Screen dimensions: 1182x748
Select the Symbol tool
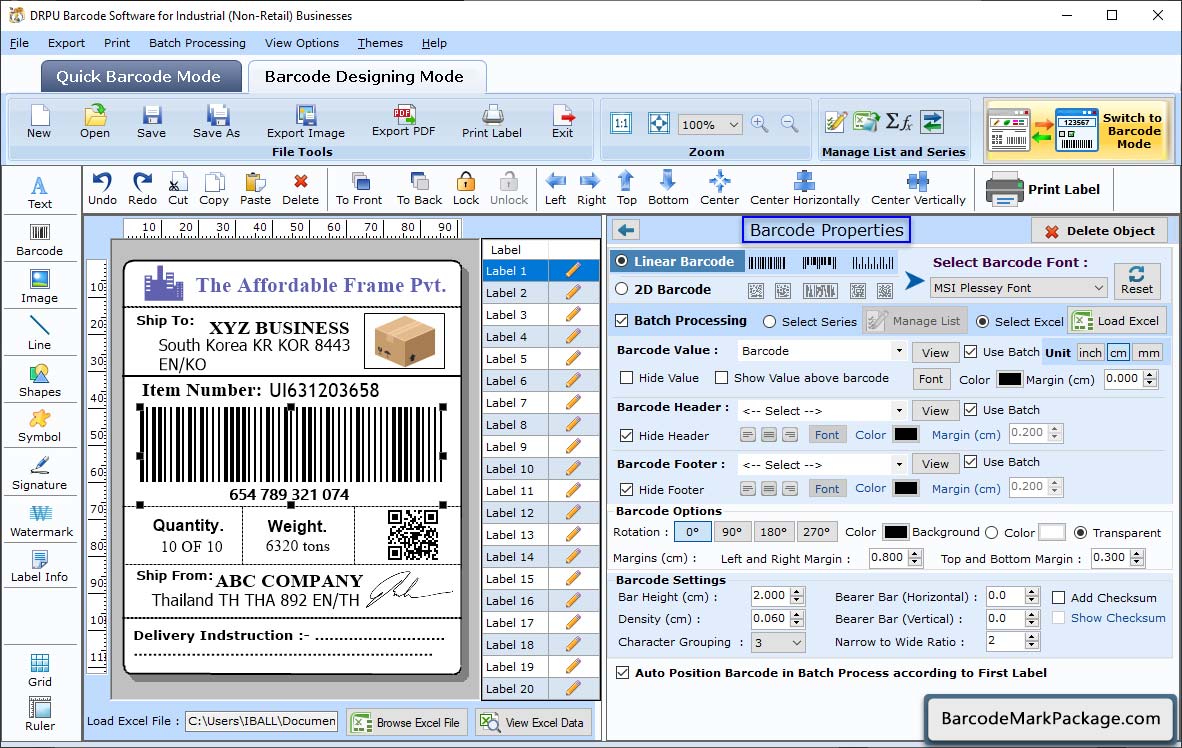point(39,426)
